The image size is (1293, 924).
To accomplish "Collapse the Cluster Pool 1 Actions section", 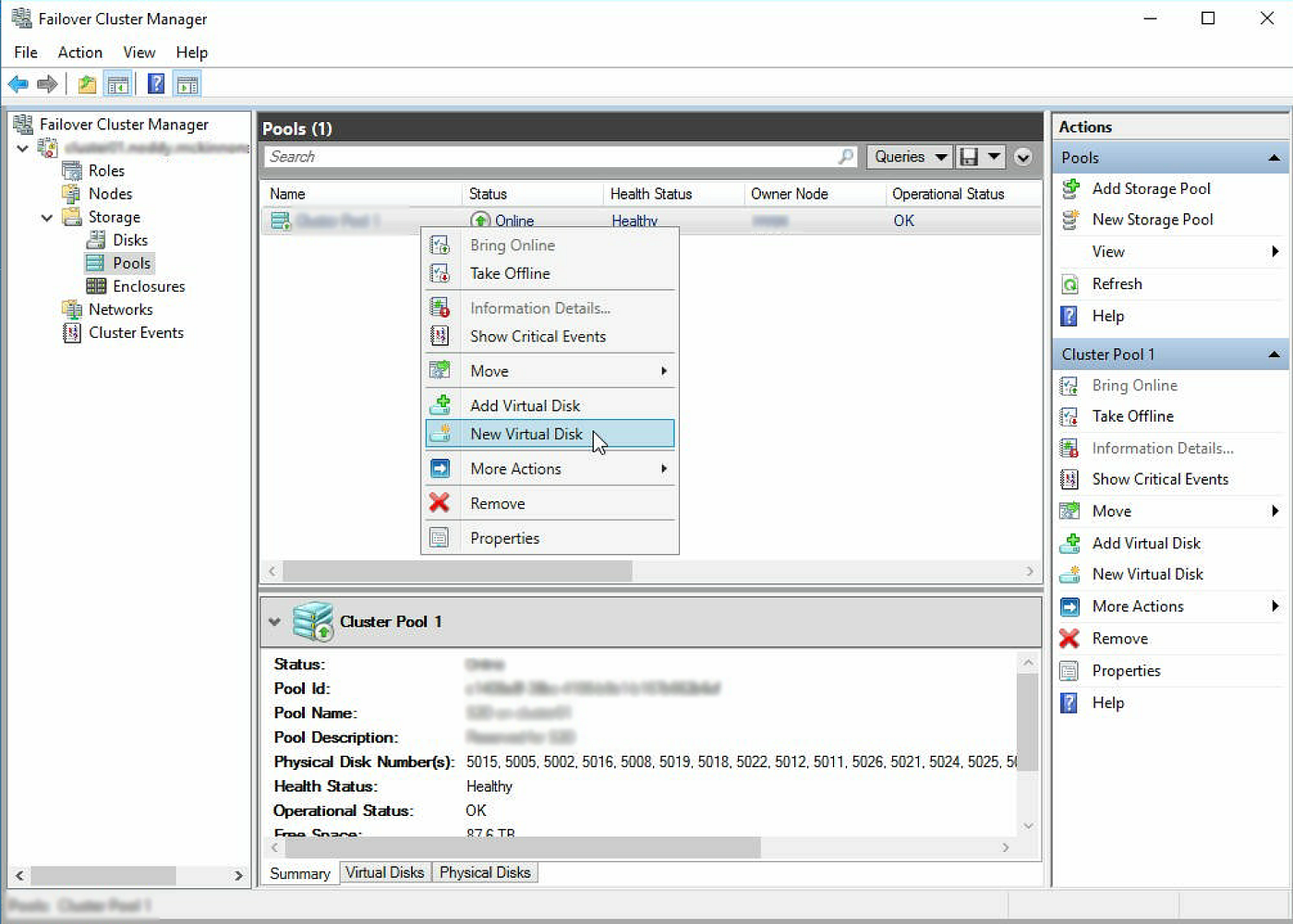I will click(1275, 354).
